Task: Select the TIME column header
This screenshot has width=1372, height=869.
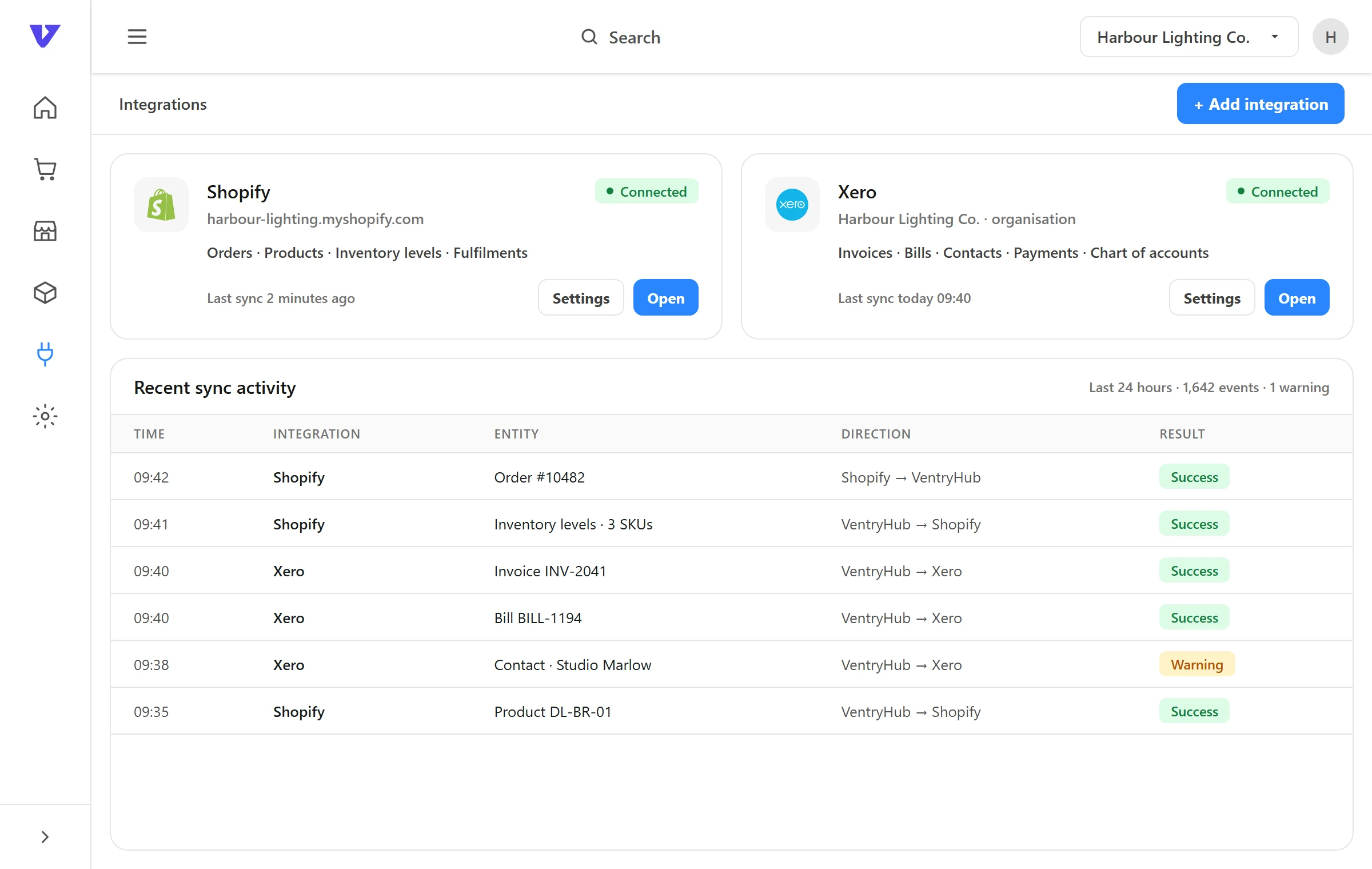Action: [x=149, y=434]
